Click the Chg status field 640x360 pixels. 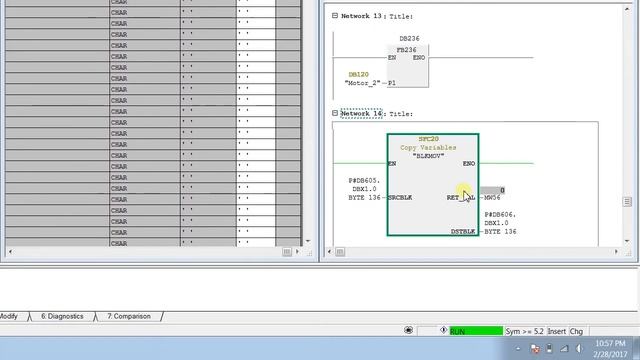tap(576, 331)
